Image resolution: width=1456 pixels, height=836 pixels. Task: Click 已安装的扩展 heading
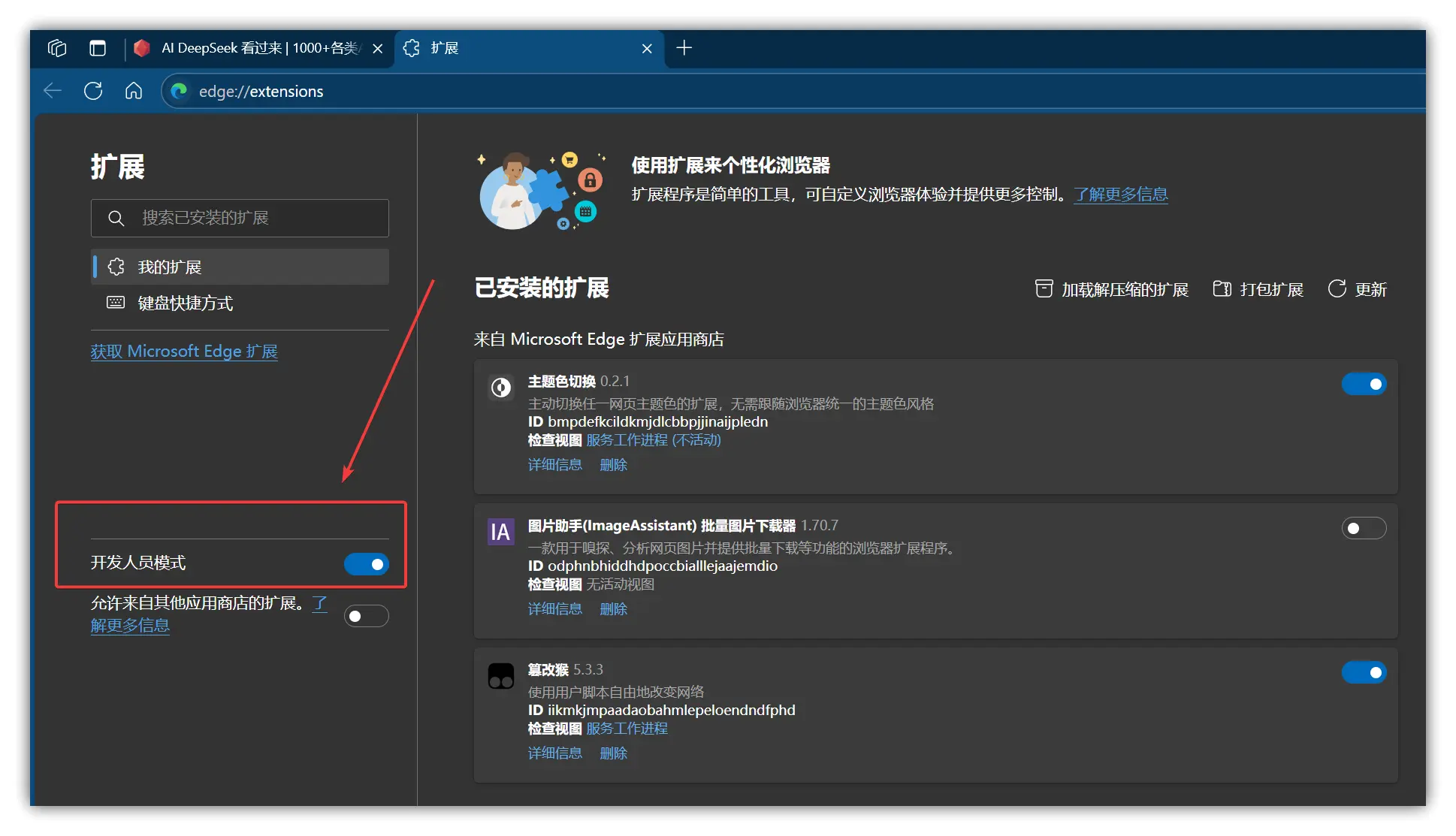click(x=542, y=288)
